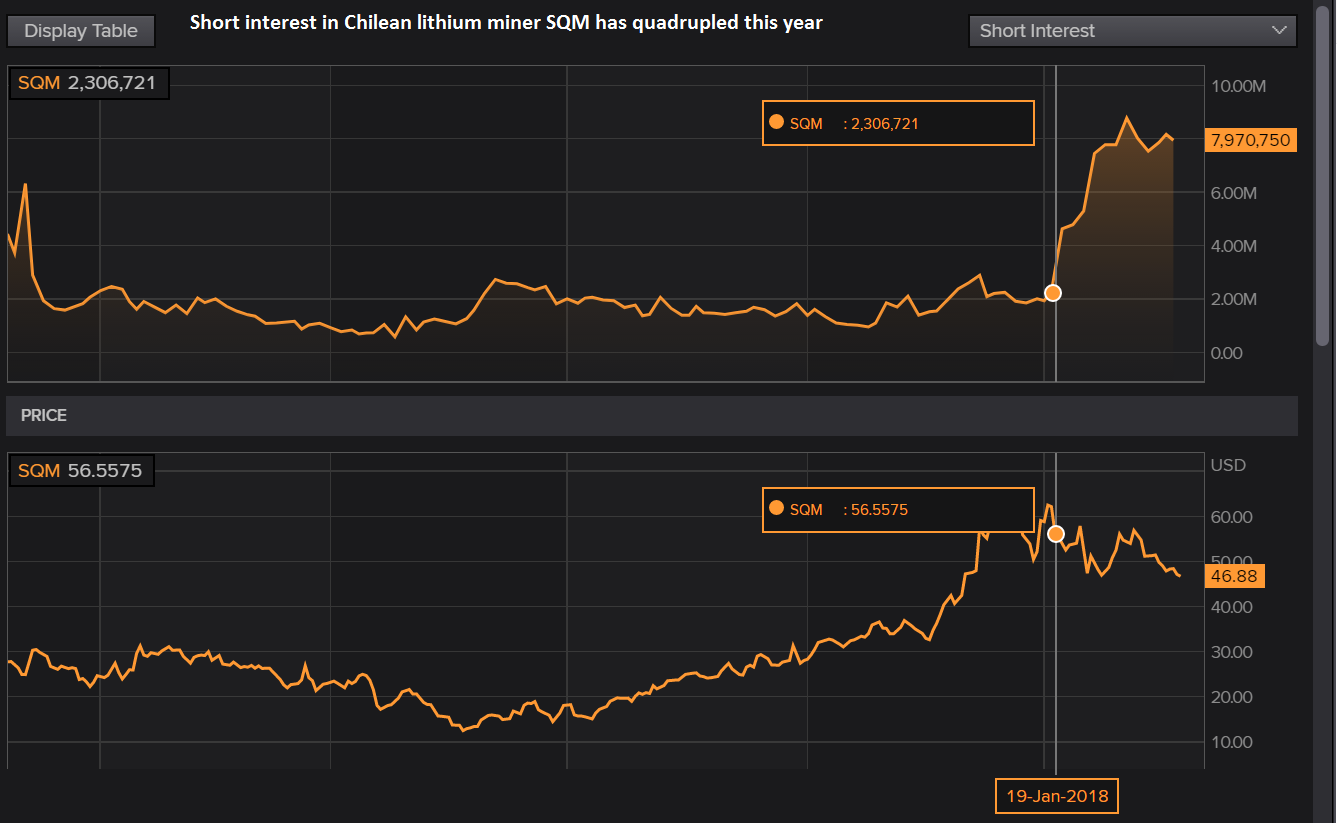1337x823 pixels.
Task: Click the USD axis unit label
Action: click(1228, 465)
